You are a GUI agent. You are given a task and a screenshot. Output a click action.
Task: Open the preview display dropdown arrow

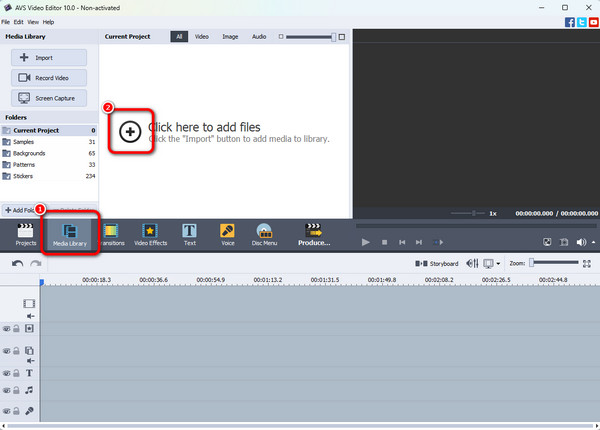498,264
